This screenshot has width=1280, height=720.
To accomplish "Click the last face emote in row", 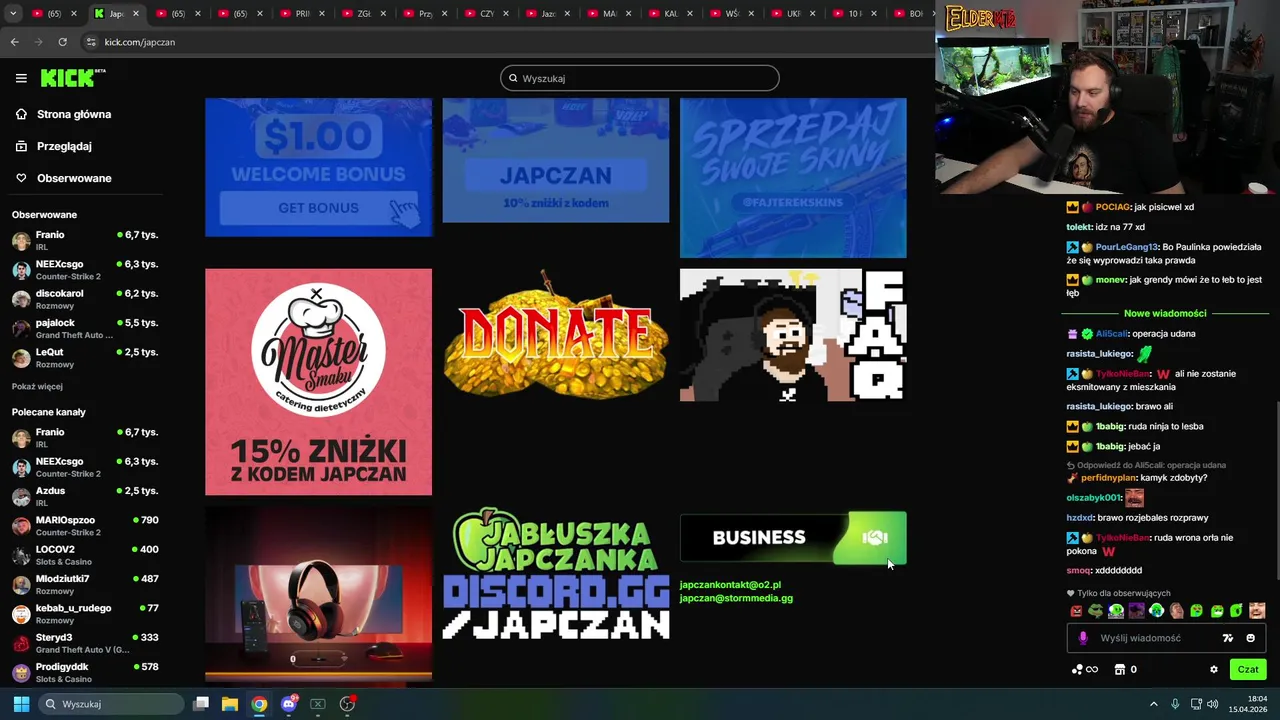I will (x=1257, y=611).
